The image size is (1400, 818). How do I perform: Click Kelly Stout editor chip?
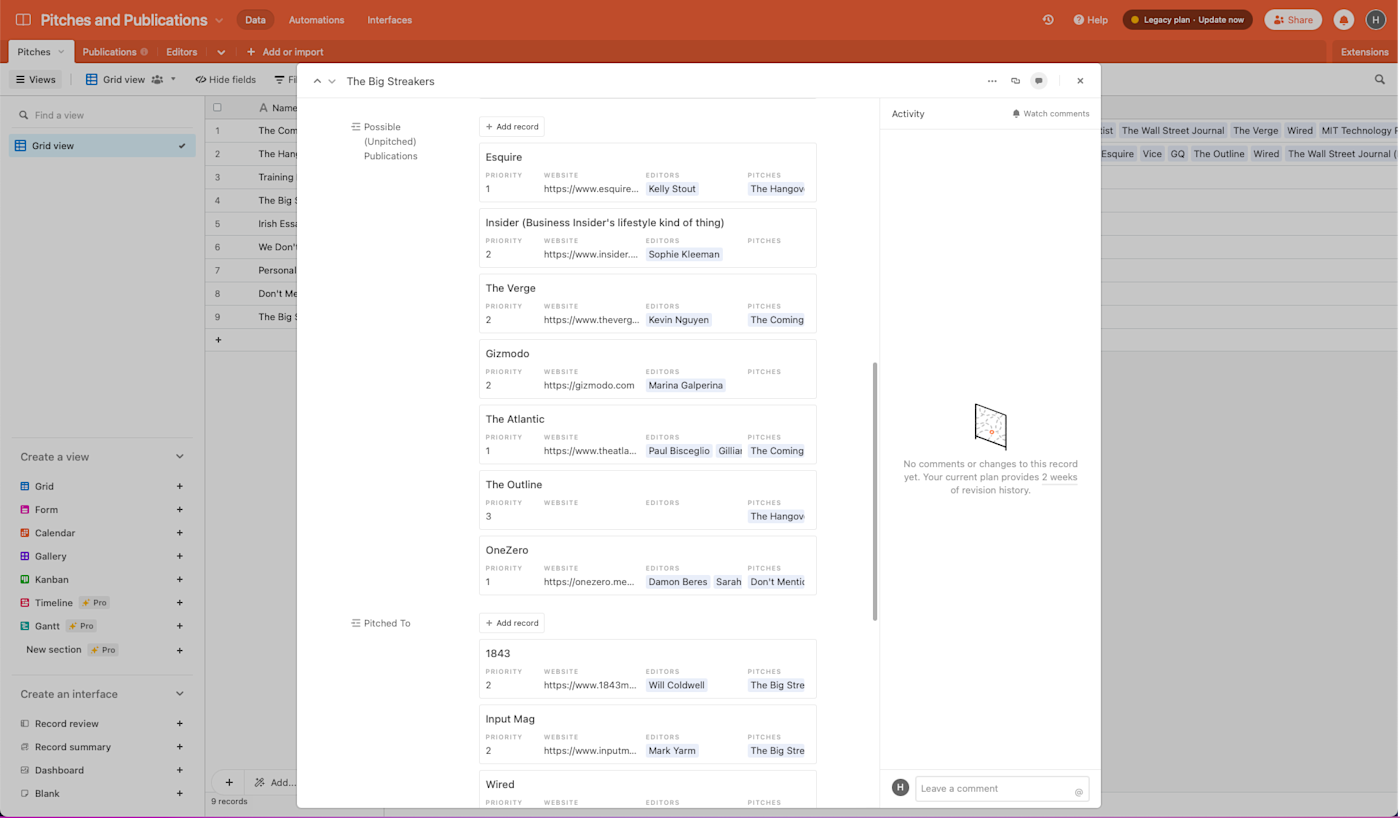672,189
